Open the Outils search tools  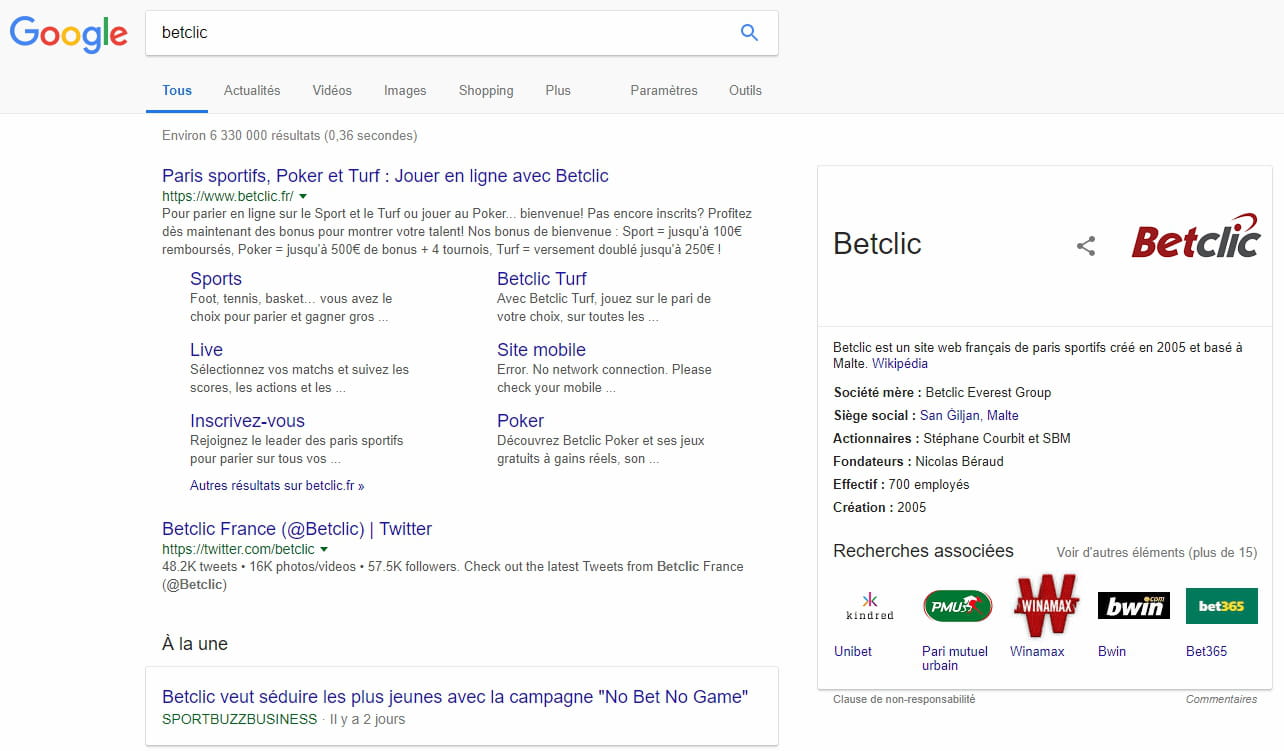tap(745, 90)
